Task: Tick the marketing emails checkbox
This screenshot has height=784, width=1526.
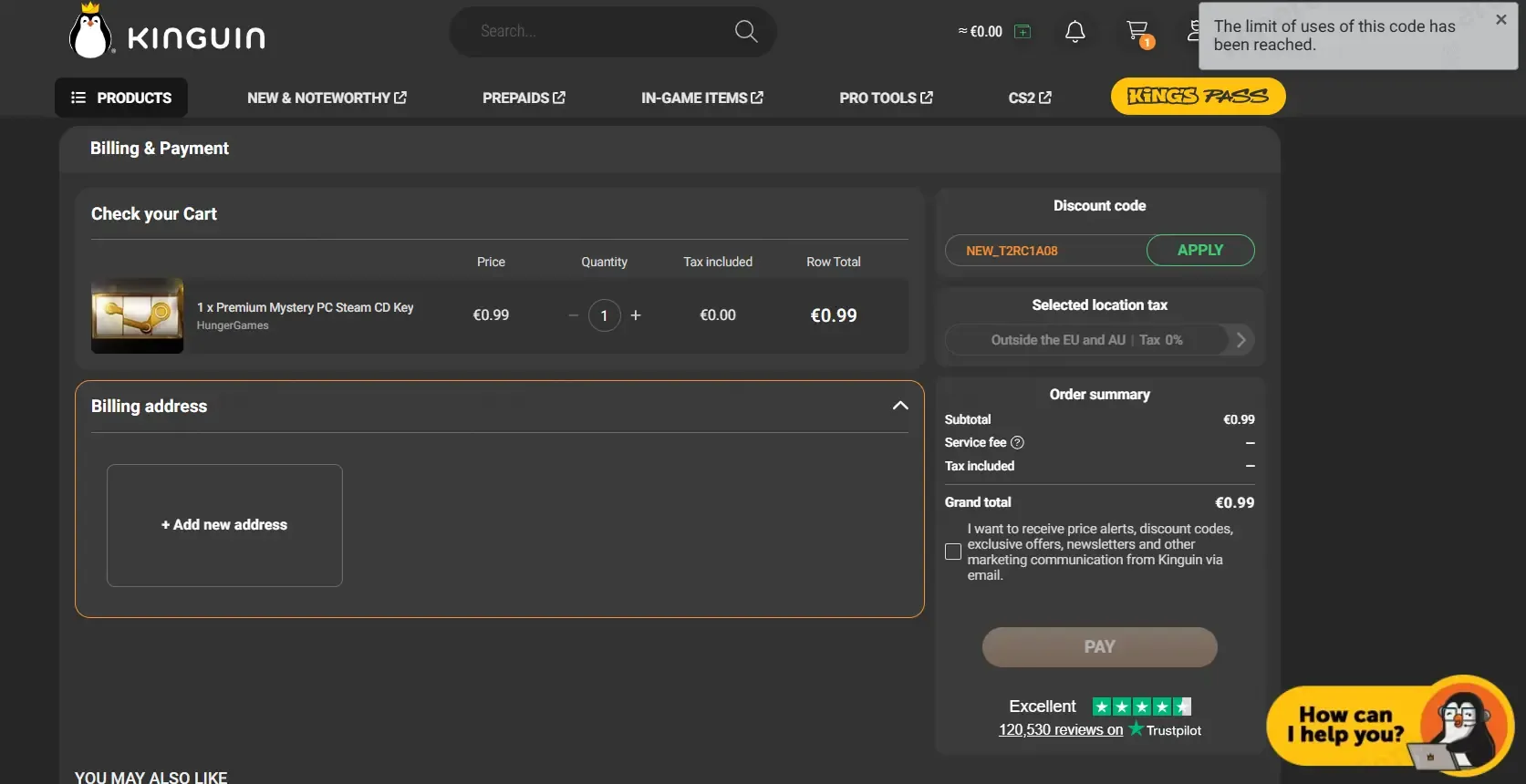Action: [x=953, y=552]
